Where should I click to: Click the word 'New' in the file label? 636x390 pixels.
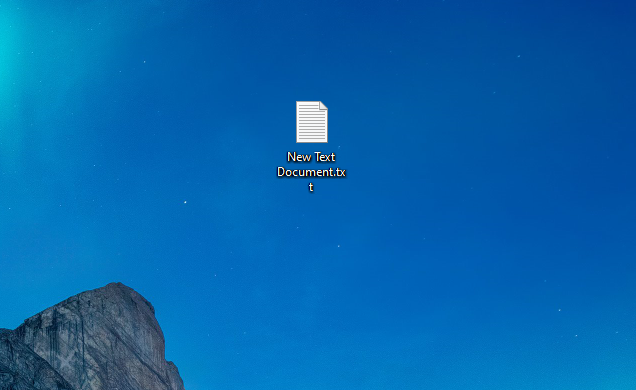click(299, 157)
